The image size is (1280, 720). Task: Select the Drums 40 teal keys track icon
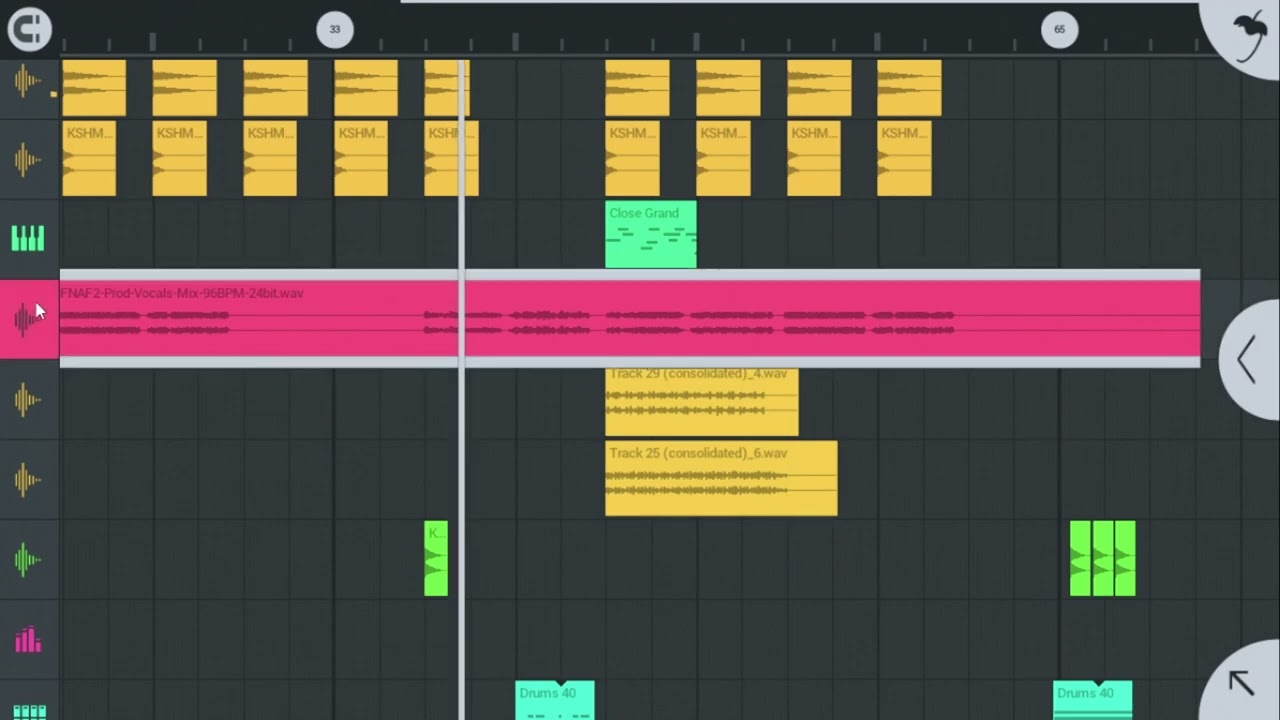28,711
